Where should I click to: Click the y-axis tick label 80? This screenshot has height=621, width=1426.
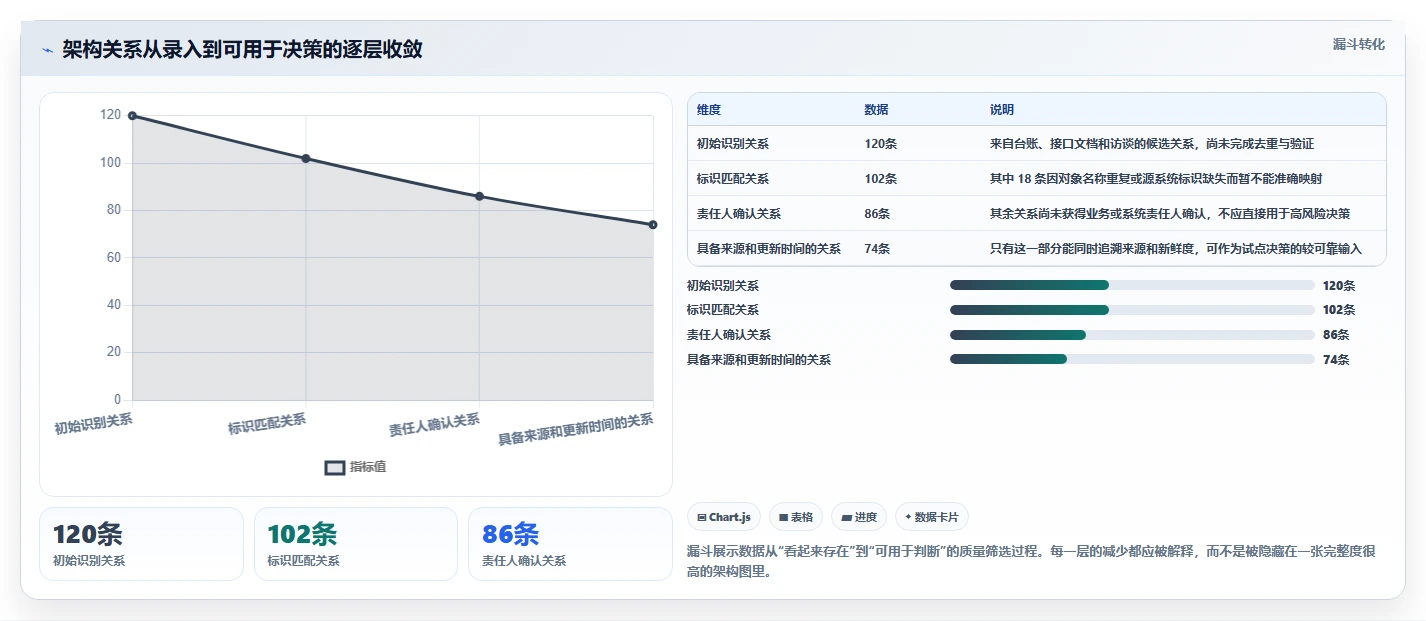point(112,210)
